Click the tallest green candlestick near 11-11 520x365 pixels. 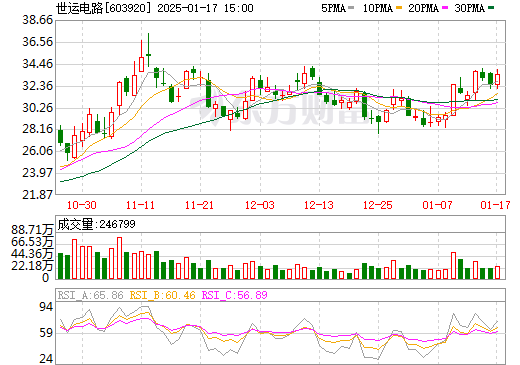[x=148, y=50]
